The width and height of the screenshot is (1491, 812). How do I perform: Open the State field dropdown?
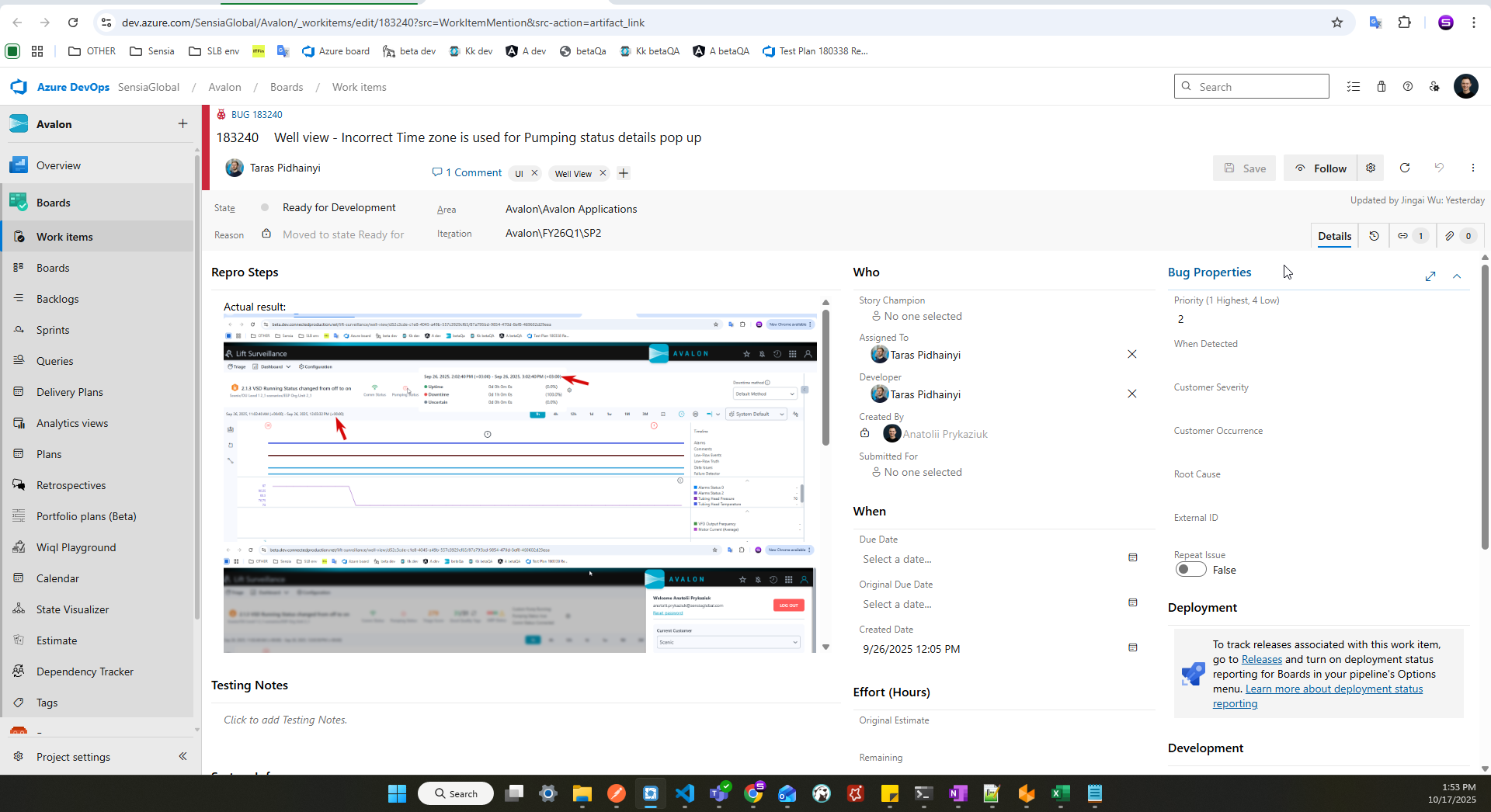point(339,208)
